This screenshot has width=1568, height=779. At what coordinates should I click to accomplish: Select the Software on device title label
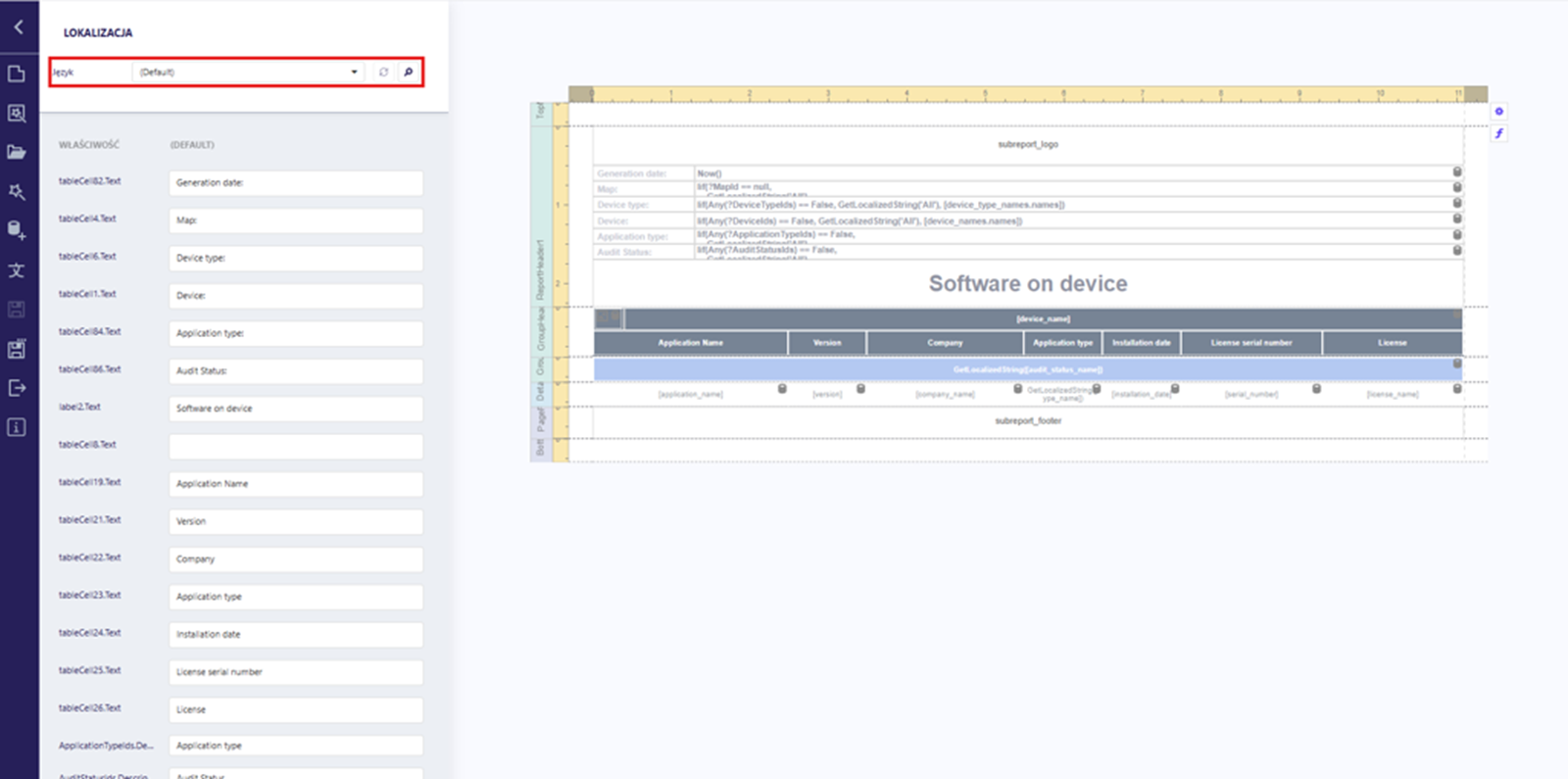tap(1027, 284)
